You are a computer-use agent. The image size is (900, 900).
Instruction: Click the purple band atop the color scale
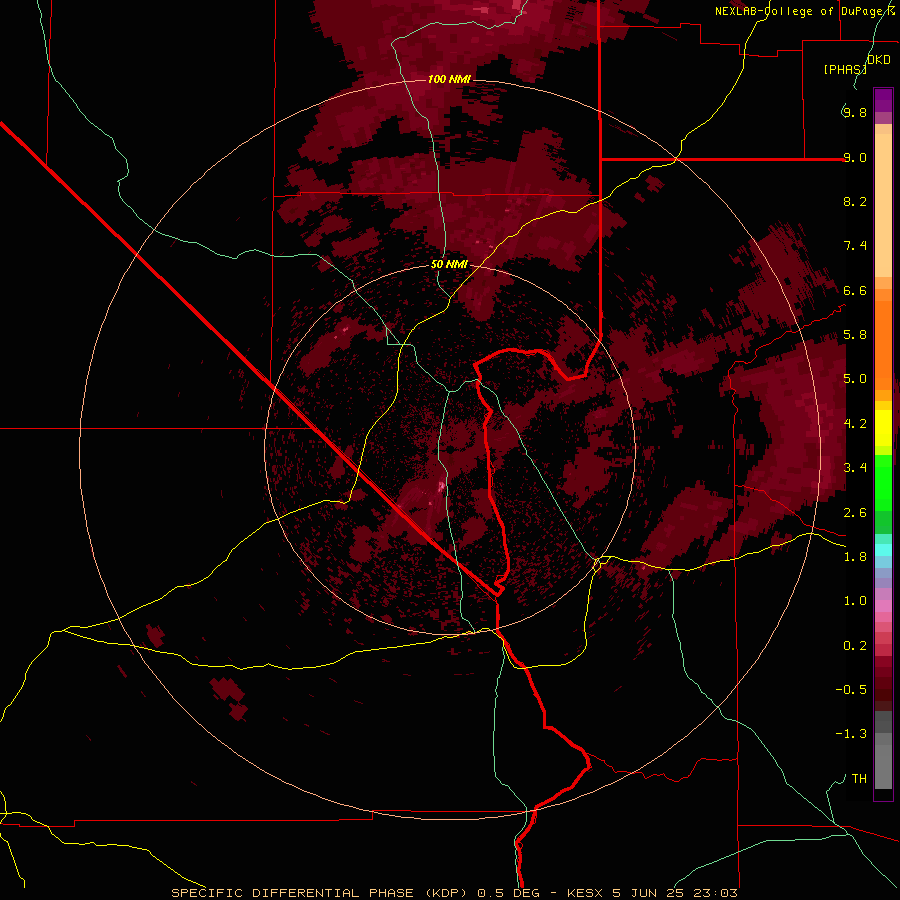click(883, 100)
